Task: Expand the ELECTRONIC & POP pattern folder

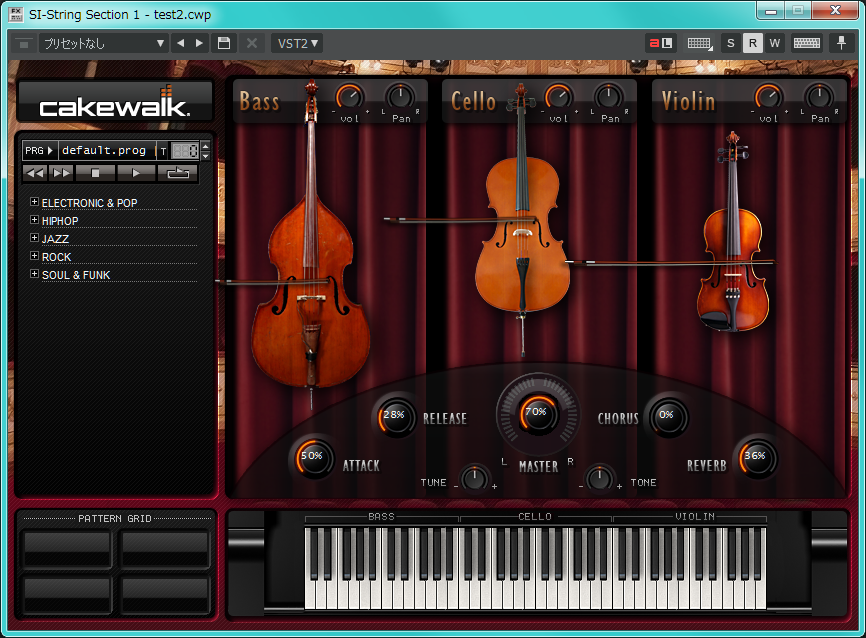Action: point(35,202)
